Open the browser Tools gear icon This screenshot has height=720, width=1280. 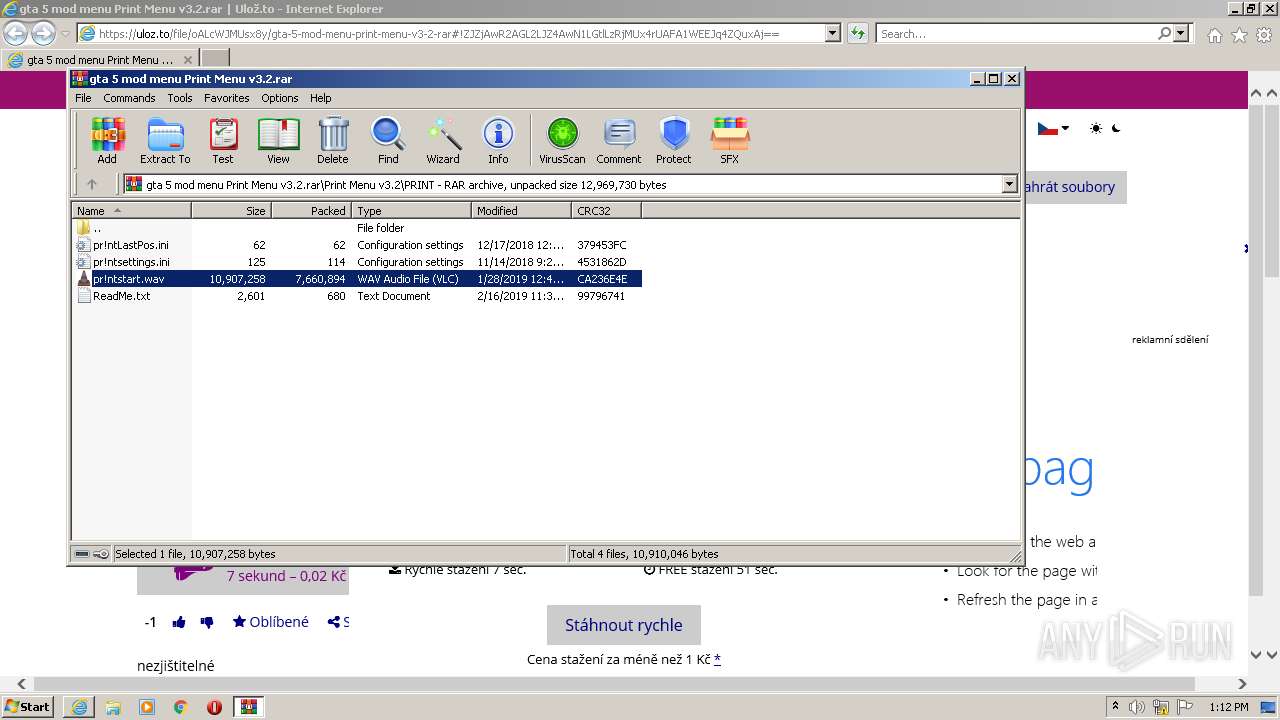(x=1264, y=35)
